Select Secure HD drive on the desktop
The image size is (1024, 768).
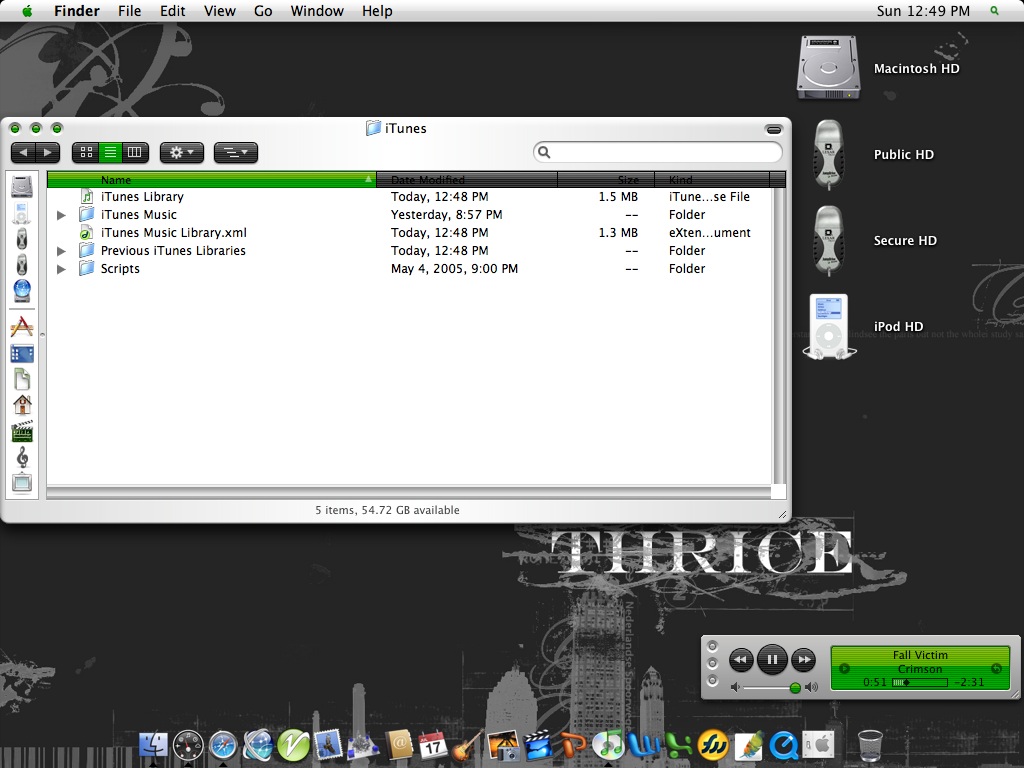(x=828, y=240)
